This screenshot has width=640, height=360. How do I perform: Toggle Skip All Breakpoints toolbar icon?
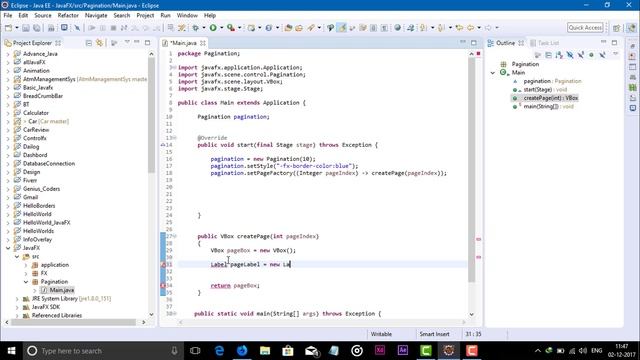[x=77, y=28]
